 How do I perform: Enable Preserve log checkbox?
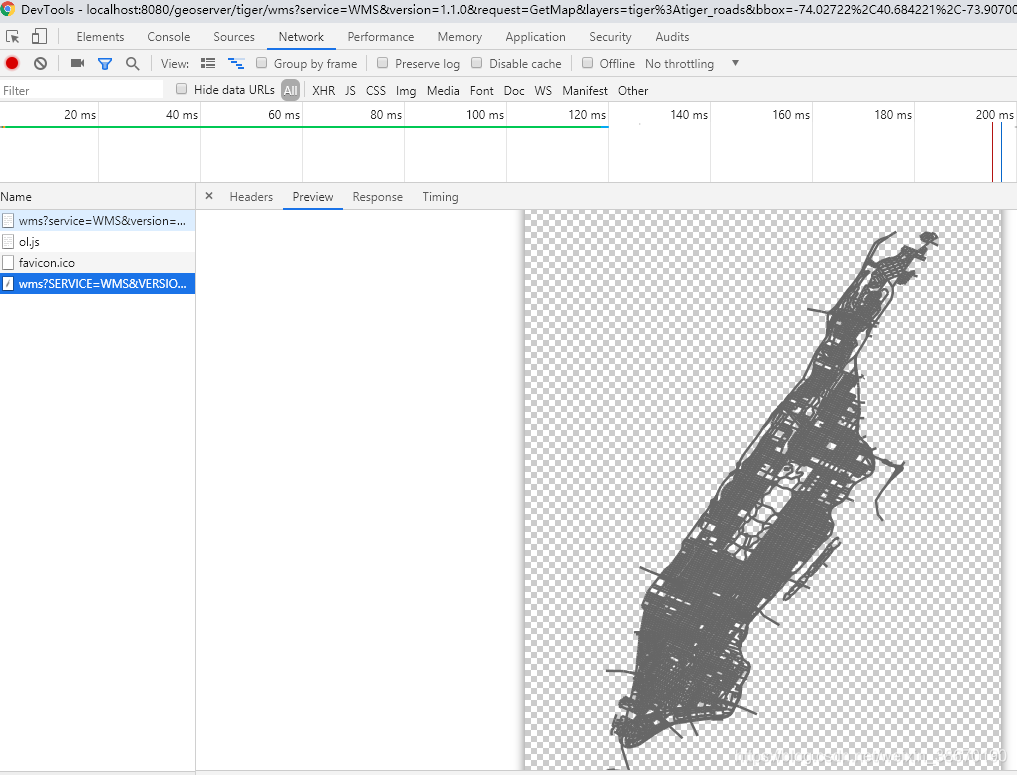pos(383,63)
